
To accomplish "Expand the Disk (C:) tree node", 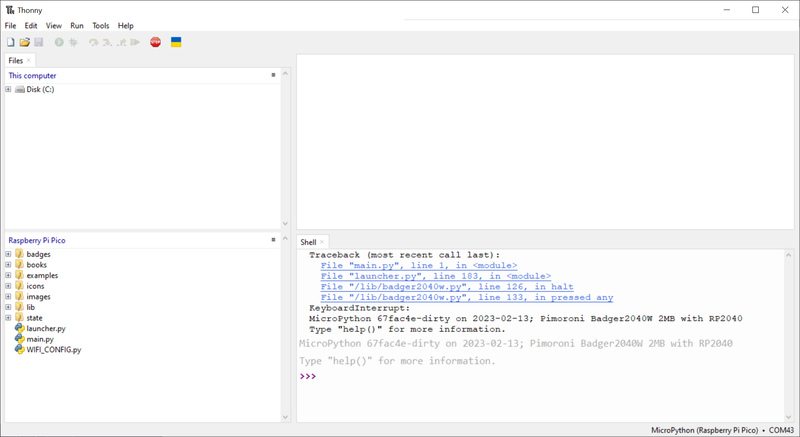I will (8, 90).
